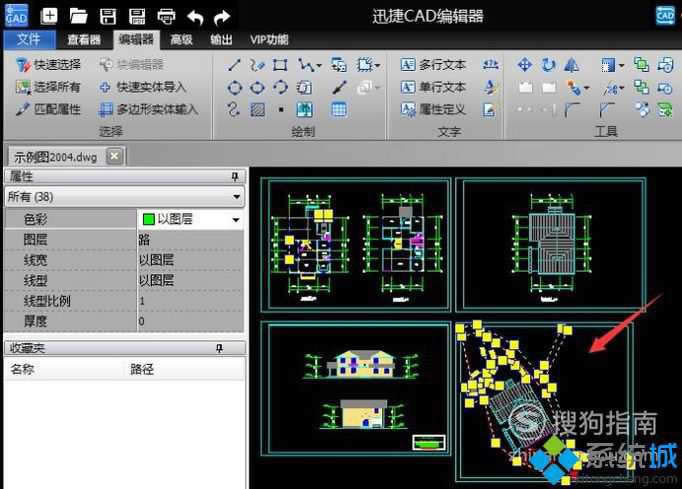Click the insert image icon in 绘制 group
This screenshot has width=682, height=489.
(304, 110)
